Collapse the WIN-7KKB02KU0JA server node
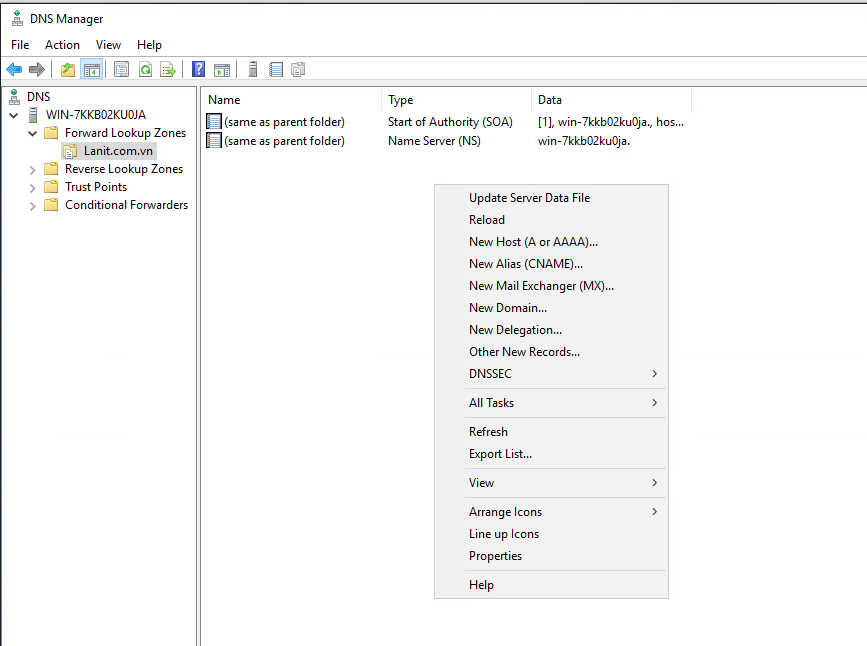 [x=14, y=116]
